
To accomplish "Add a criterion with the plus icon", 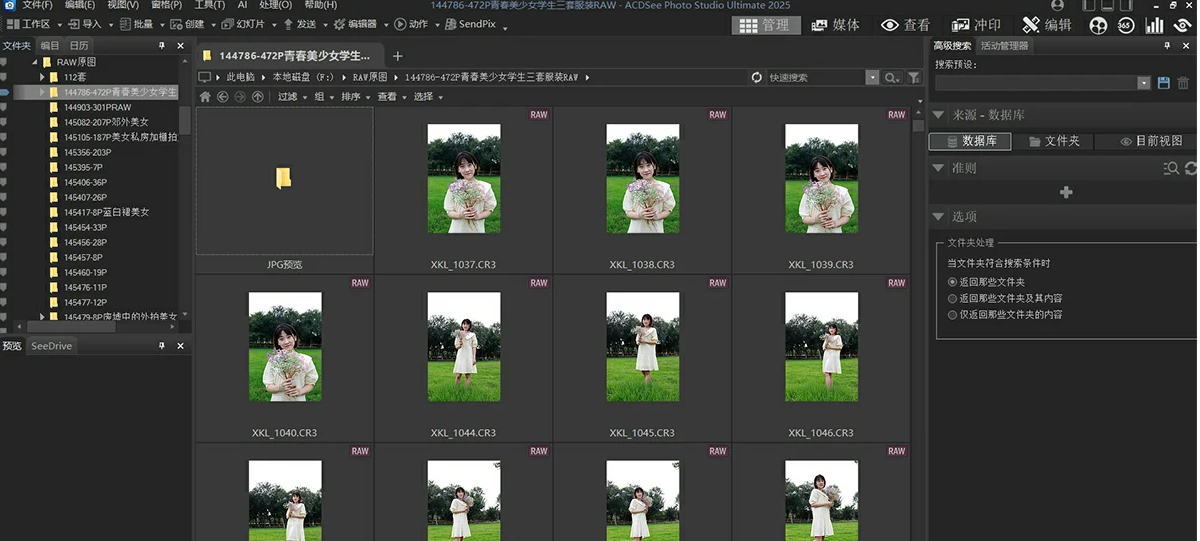I will pyautogui.click(x=1066, y=192).
